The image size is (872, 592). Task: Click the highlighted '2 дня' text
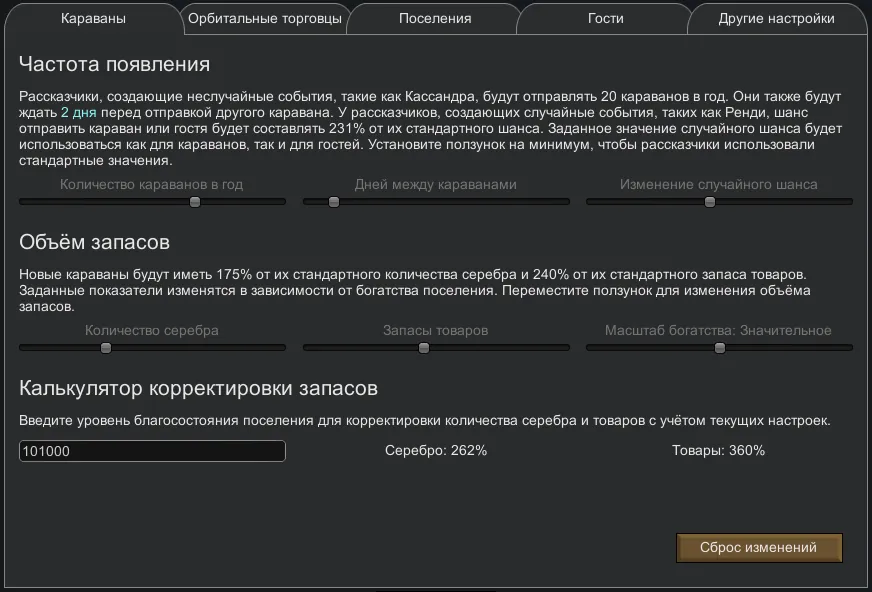(x=78, y=113)
